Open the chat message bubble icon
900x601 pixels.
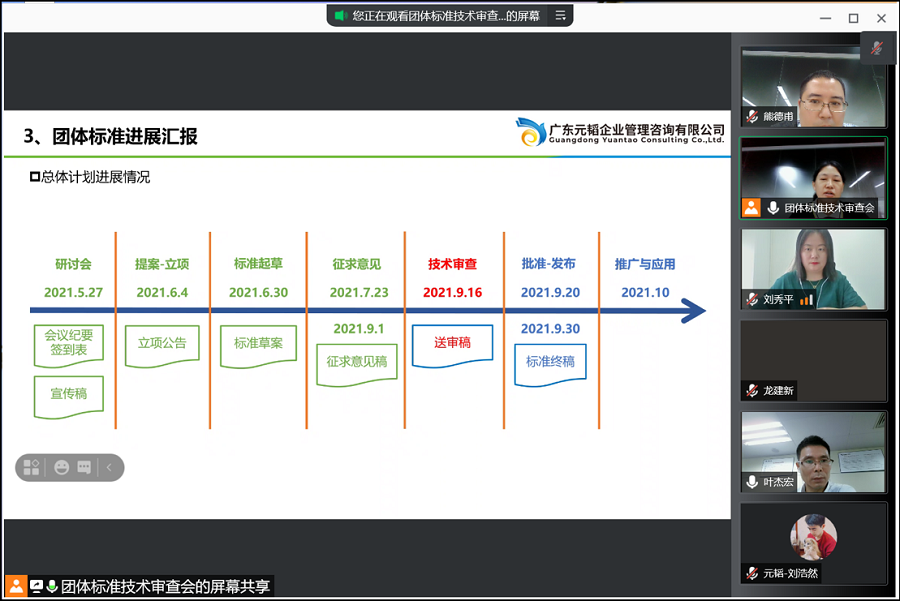(84, 467)
